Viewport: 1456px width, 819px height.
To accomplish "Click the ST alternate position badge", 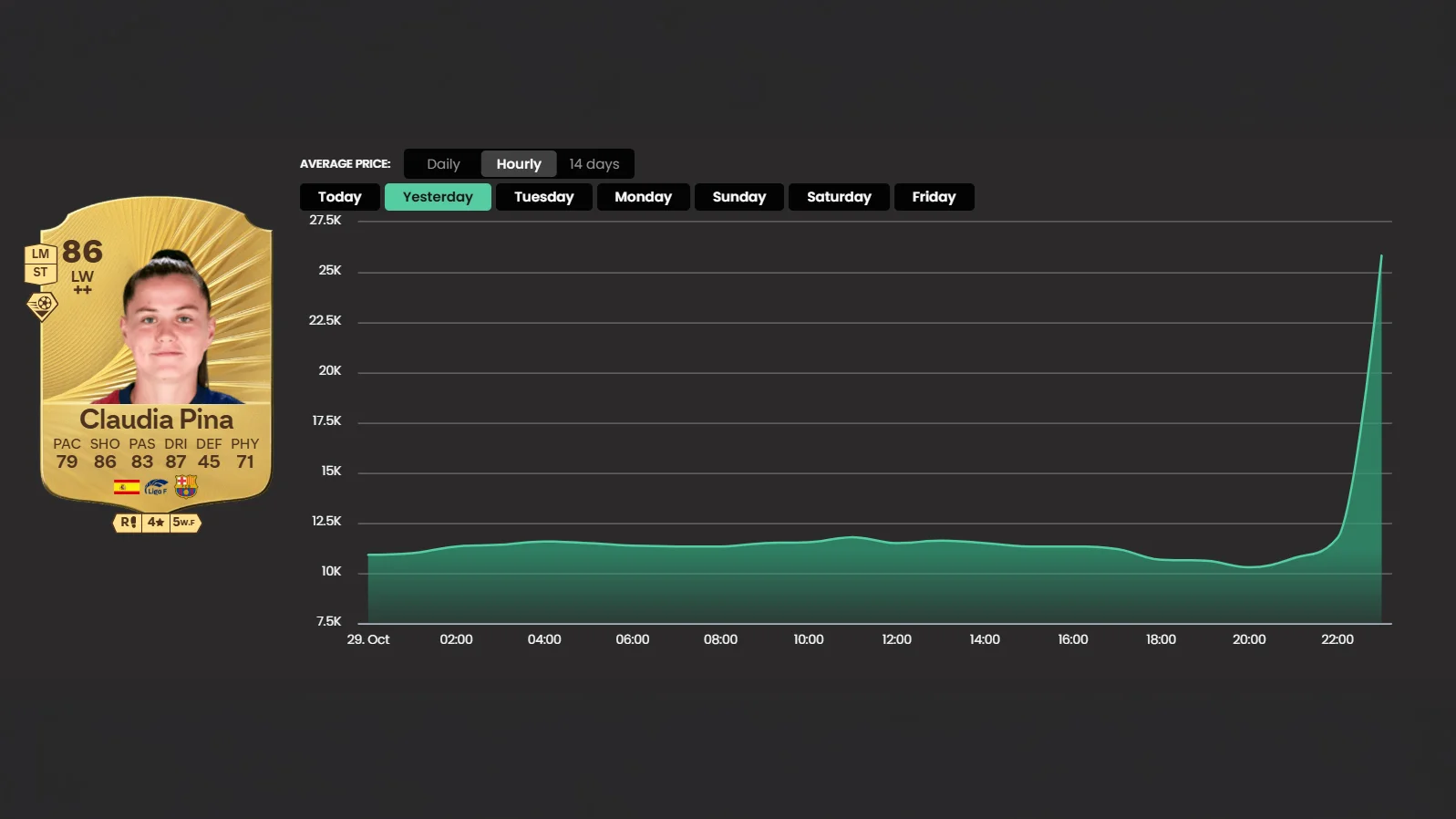I will click(40, 272).
